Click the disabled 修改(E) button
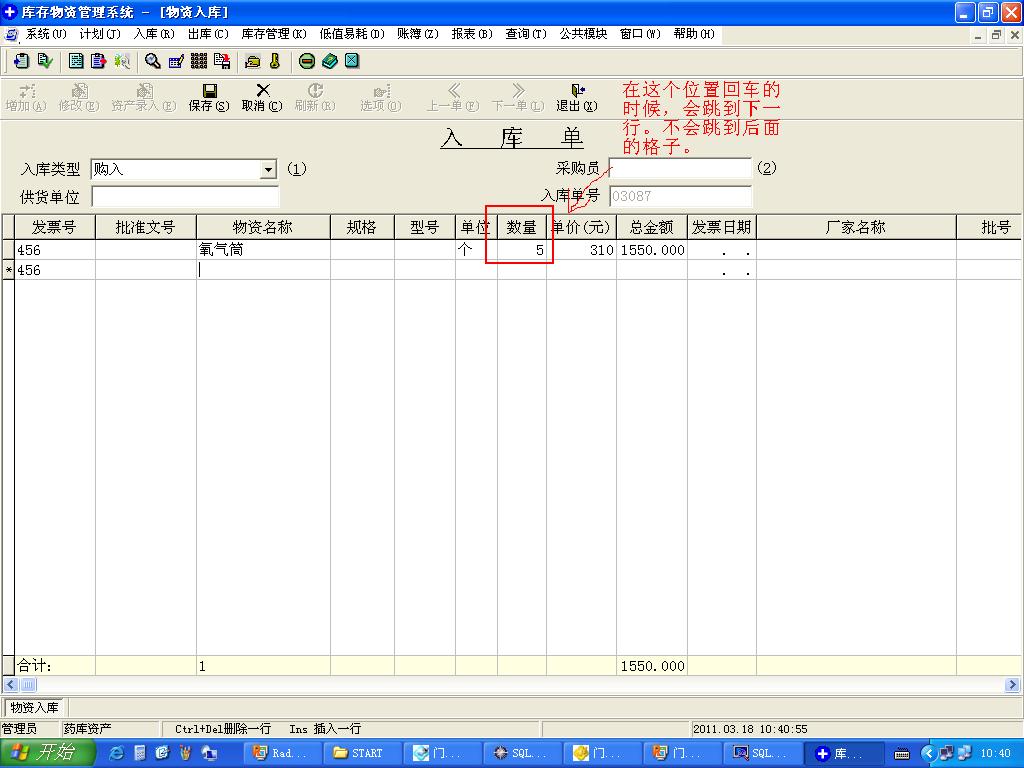This screenshot has width=1024, height=768. pyautogui.click(x=79, y=97)
